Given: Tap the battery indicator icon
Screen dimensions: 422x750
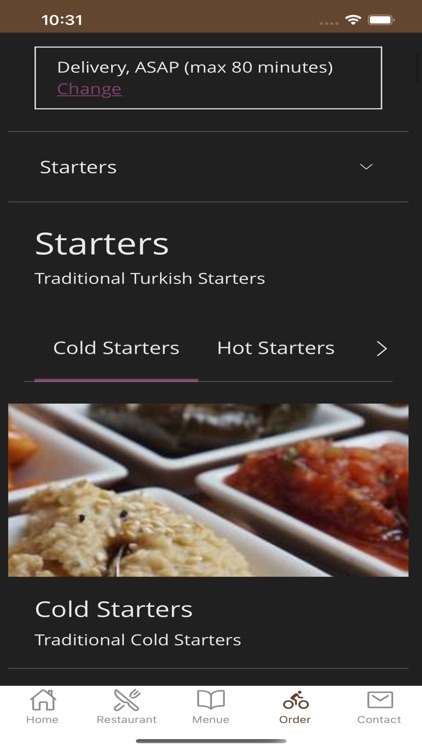Looking at the screenshot, I should pos(381,20).
